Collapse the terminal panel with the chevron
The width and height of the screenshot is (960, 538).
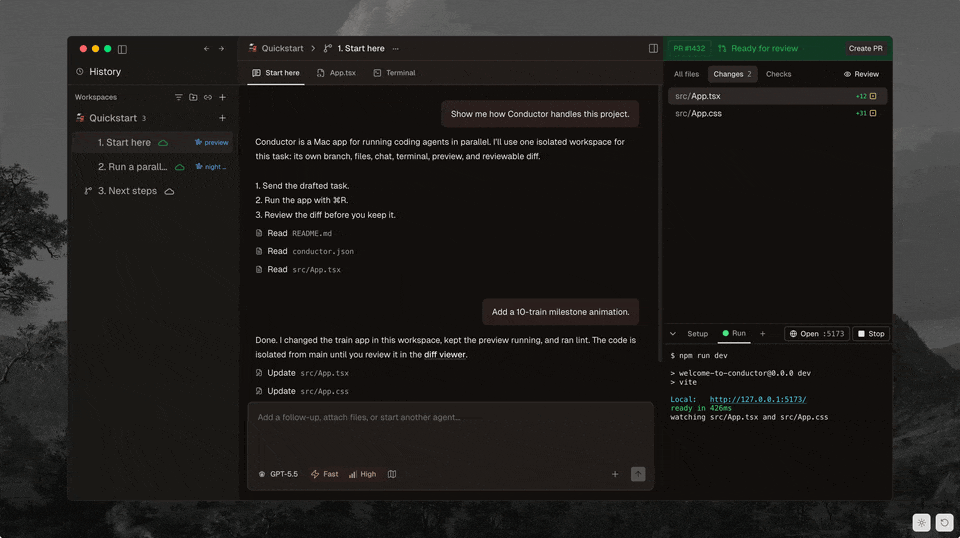click(x=673, y=334)
